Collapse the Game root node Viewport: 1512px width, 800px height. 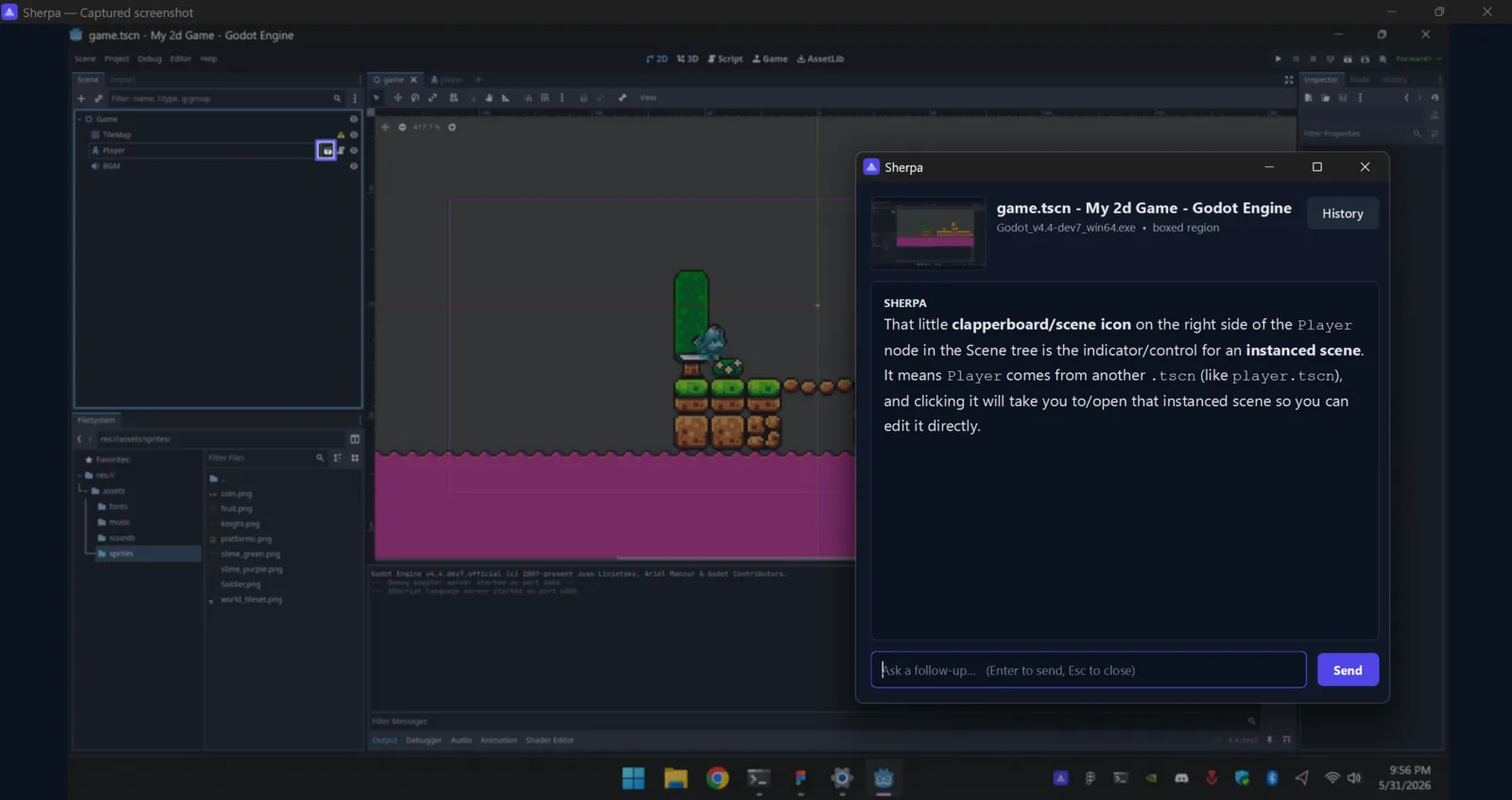click(79, 120)
